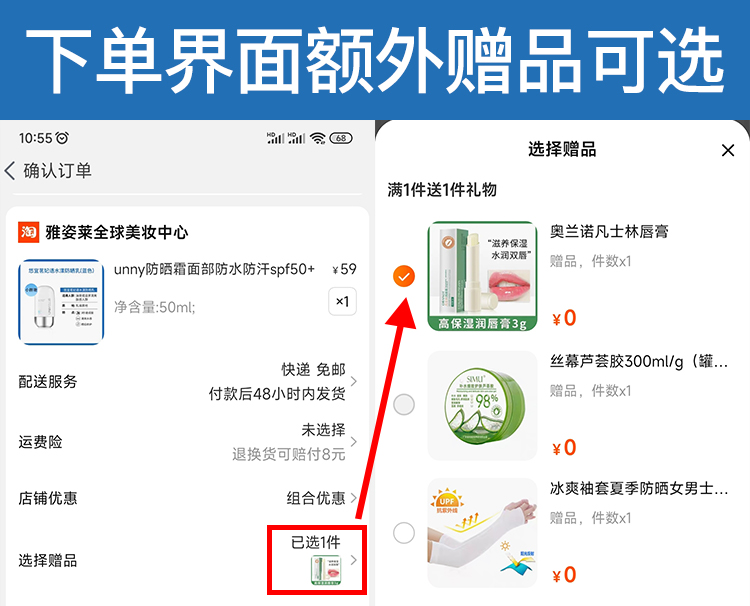Click the orange Taobao shop icon
The image size is (750, 606).
tap(28, 232)
